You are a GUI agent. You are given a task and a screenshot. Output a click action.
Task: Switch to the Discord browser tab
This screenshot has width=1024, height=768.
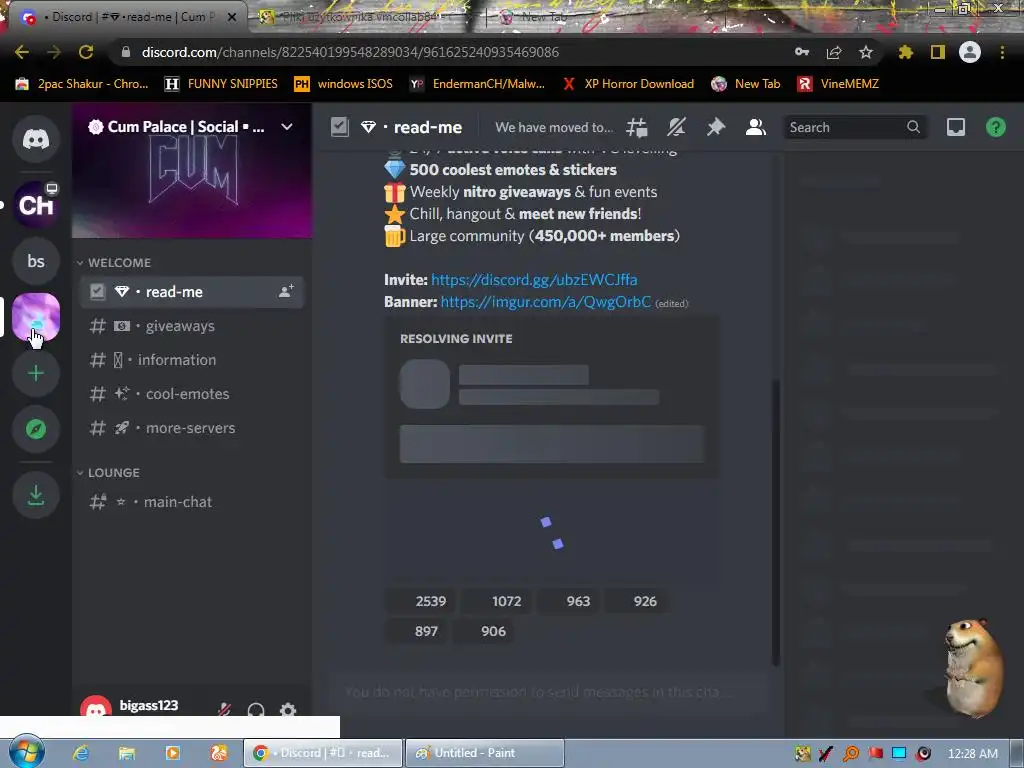click(x=127, y=17)
